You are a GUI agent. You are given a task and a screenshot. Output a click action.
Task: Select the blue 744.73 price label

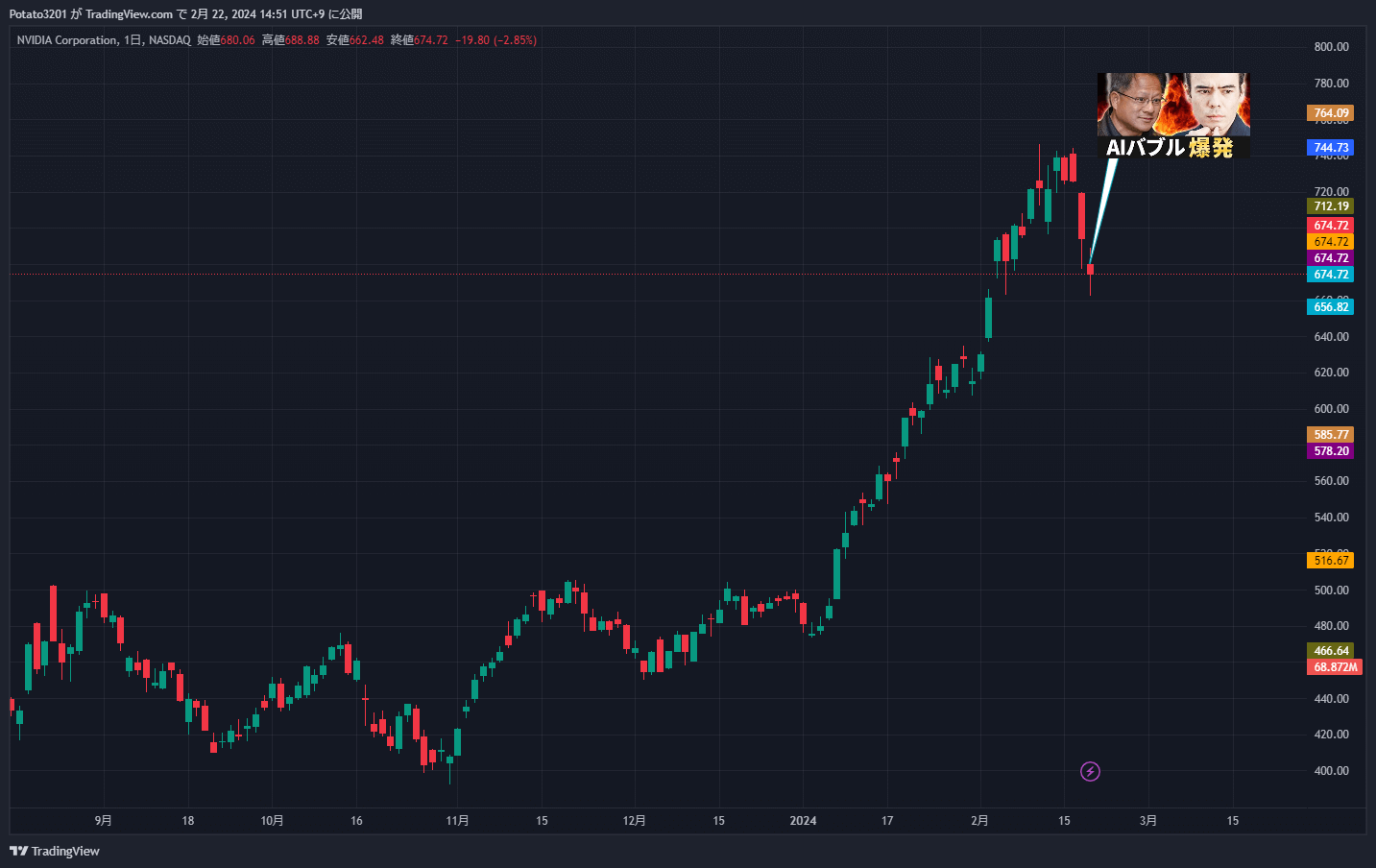[1330, 148]
